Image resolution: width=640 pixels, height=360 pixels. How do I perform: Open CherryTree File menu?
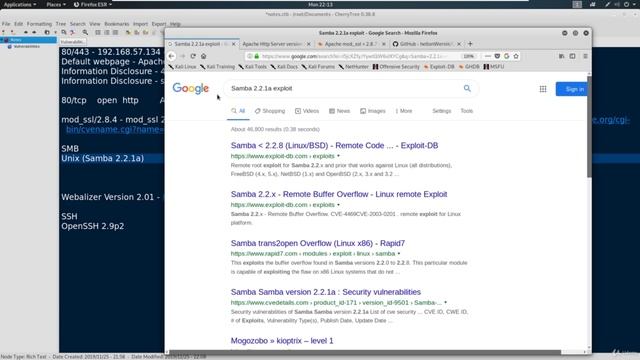coord(6,24)
